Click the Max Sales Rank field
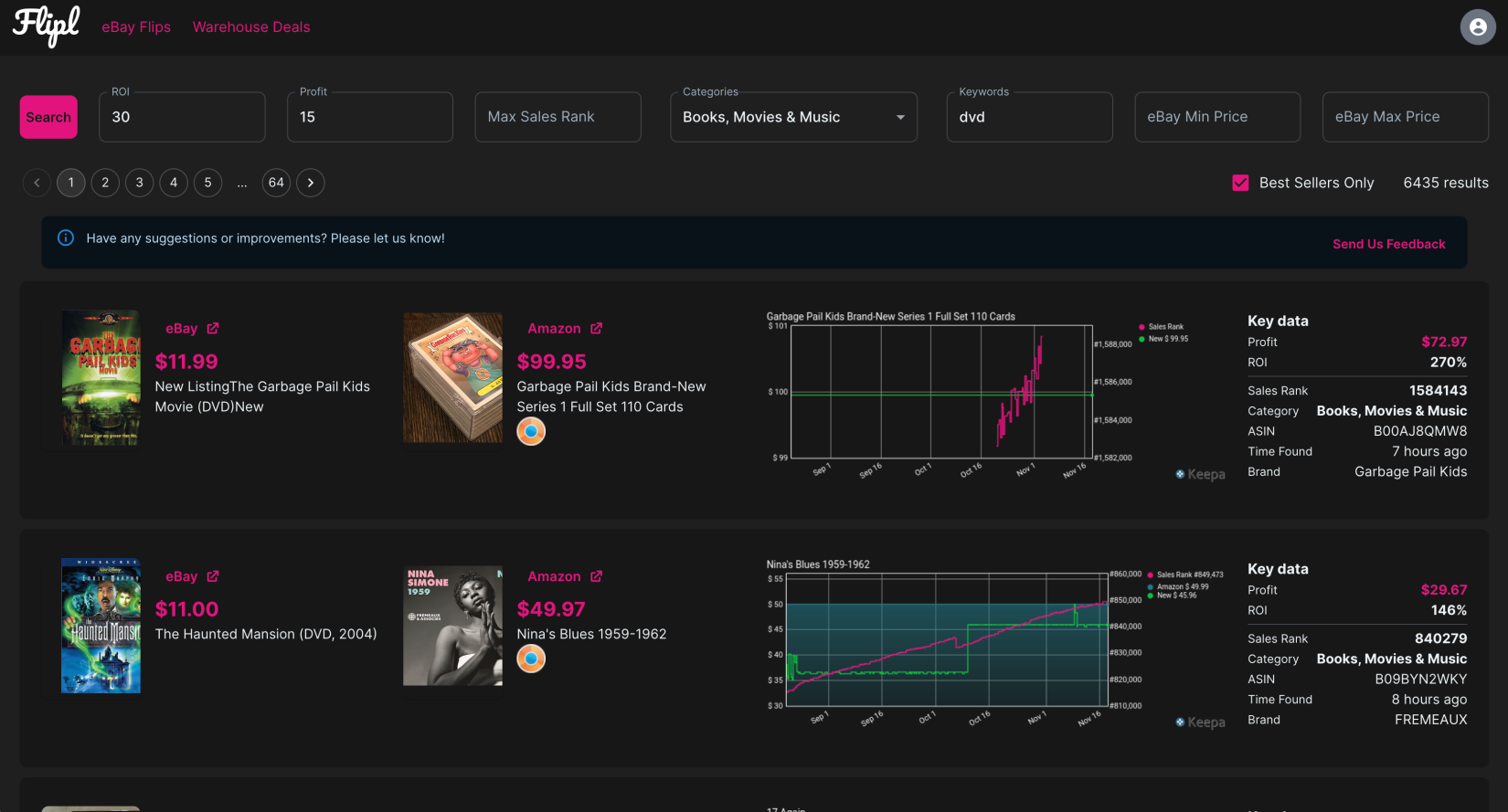This screenshot has width=1508, height=812. point(558,117)
